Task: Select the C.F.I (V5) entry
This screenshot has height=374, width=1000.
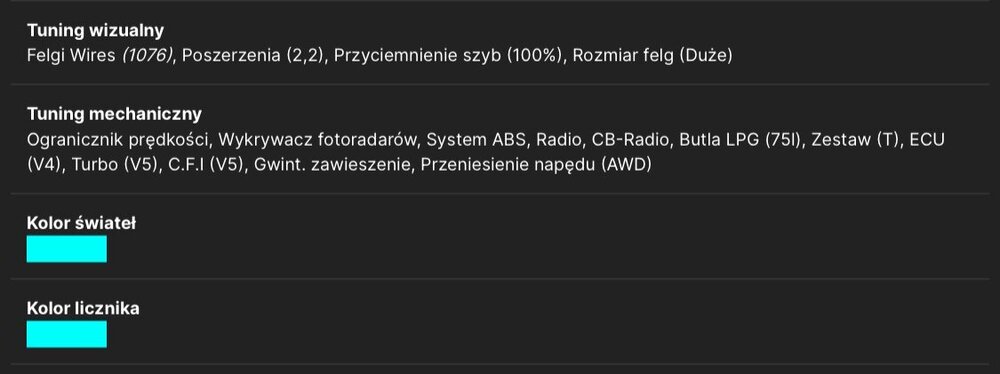Action: point(206,165)
